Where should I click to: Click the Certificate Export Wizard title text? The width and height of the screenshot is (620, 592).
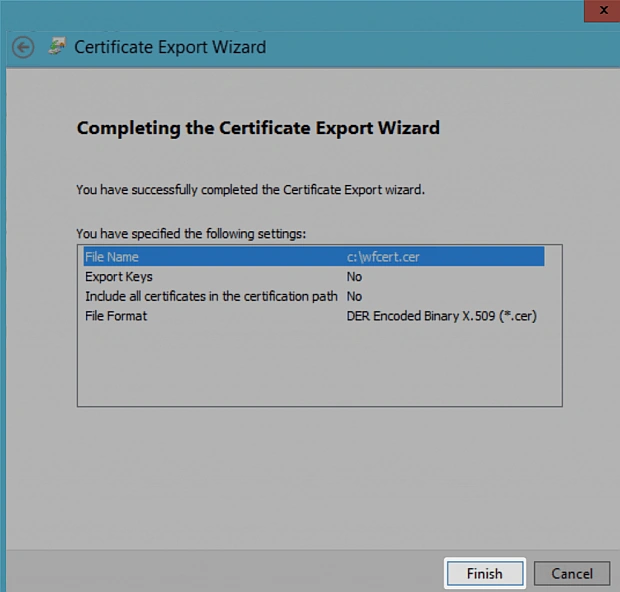[x=170, y=47]
